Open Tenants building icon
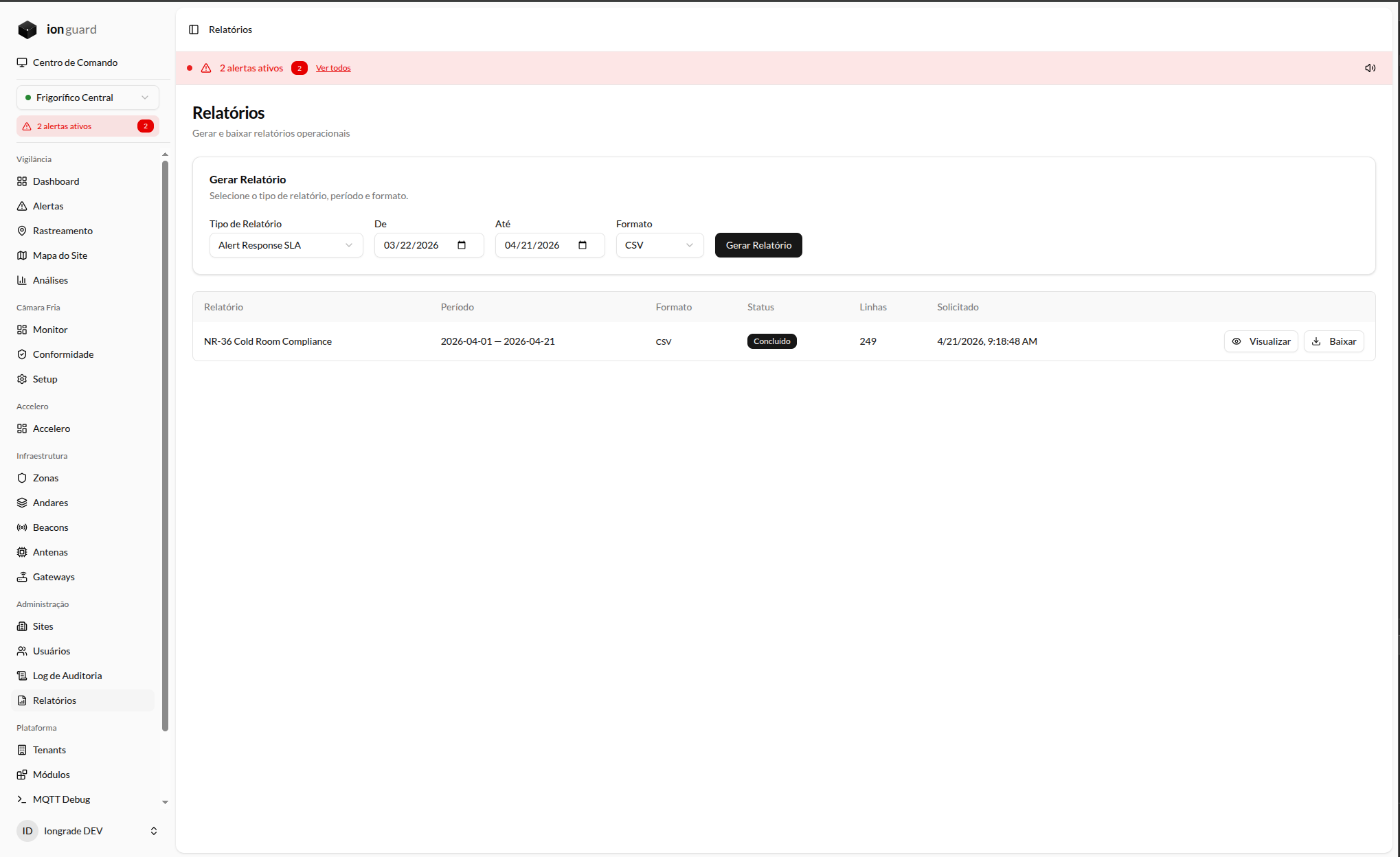 coord(22,750)
